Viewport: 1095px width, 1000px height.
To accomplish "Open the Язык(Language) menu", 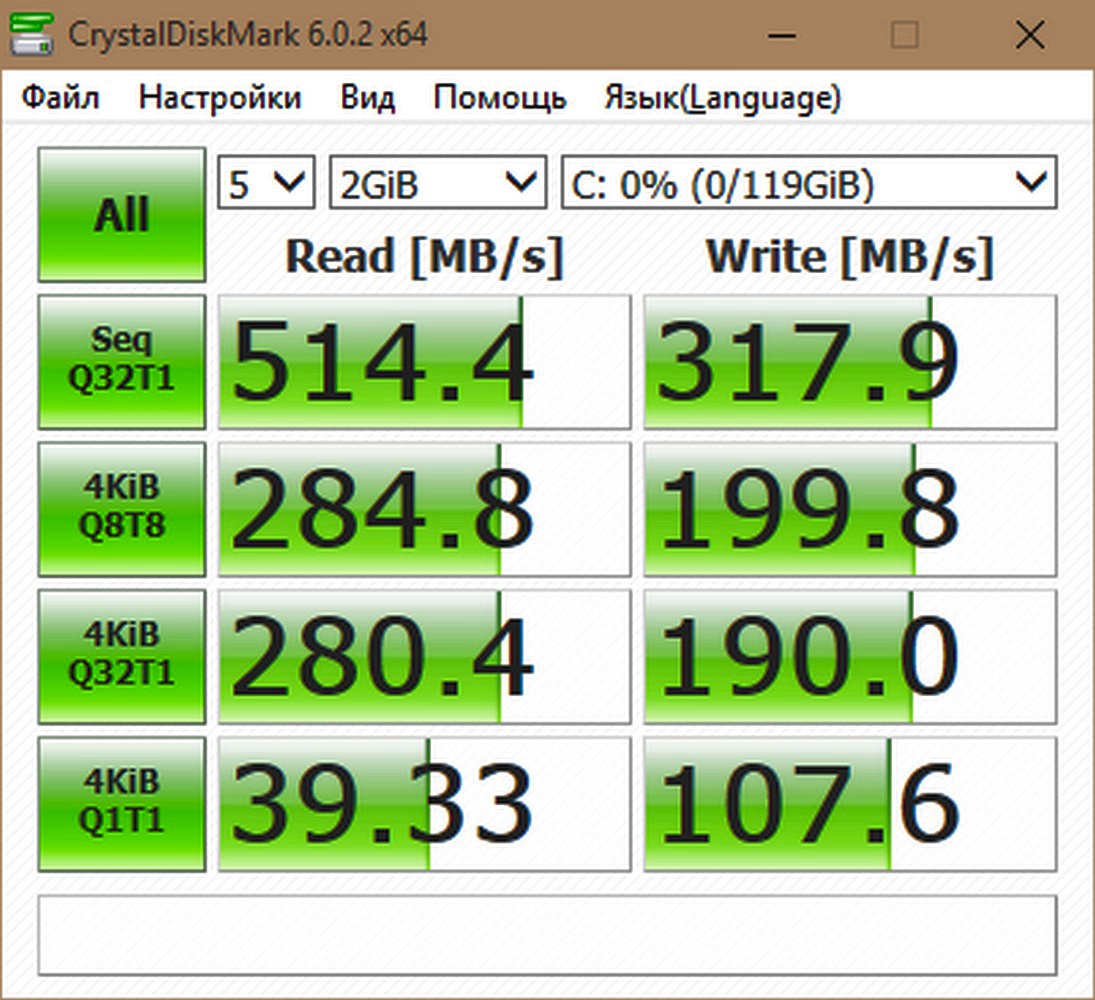I will [x=720, y=97].
